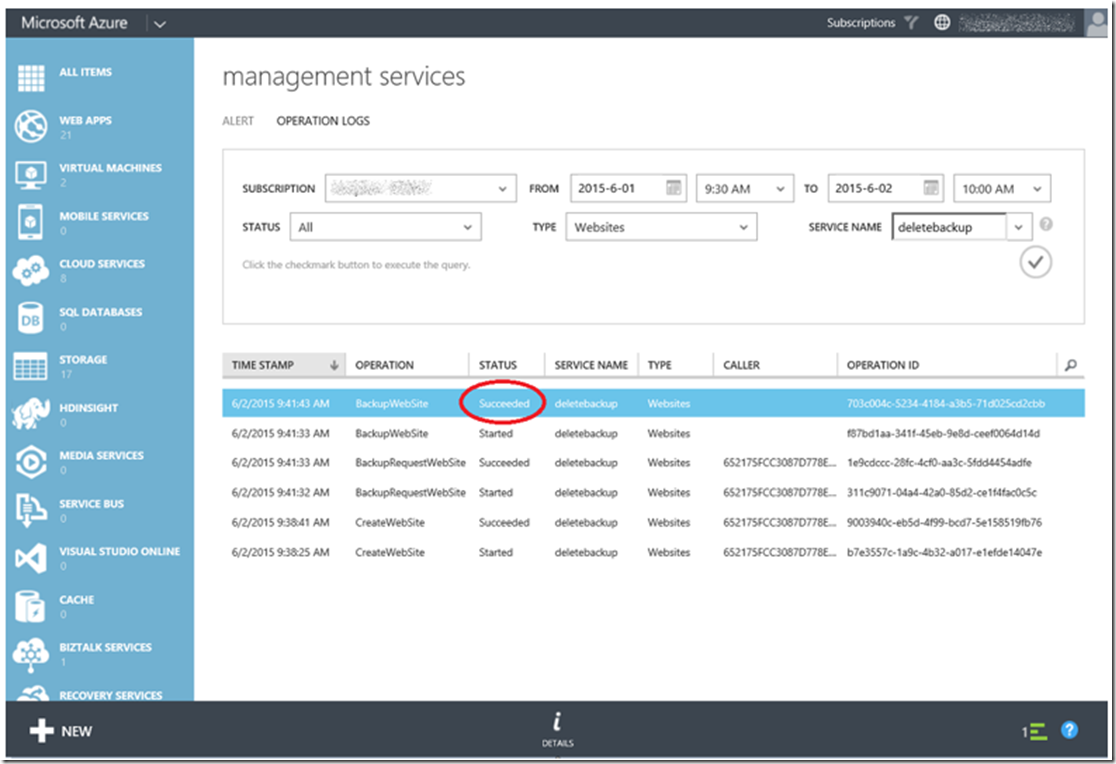Select Virtual Machines menu label

[x=110, y=168]
